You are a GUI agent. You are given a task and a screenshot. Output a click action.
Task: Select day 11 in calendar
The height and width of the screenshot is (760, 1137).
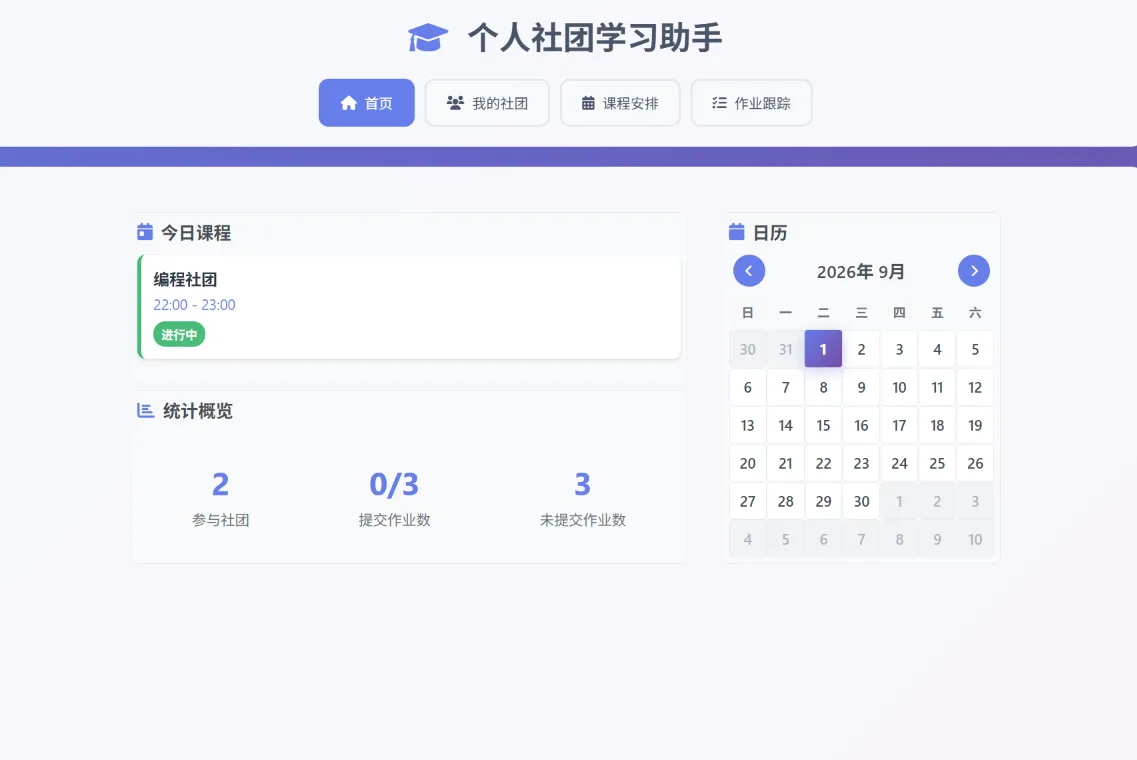[x=937, y=387]
